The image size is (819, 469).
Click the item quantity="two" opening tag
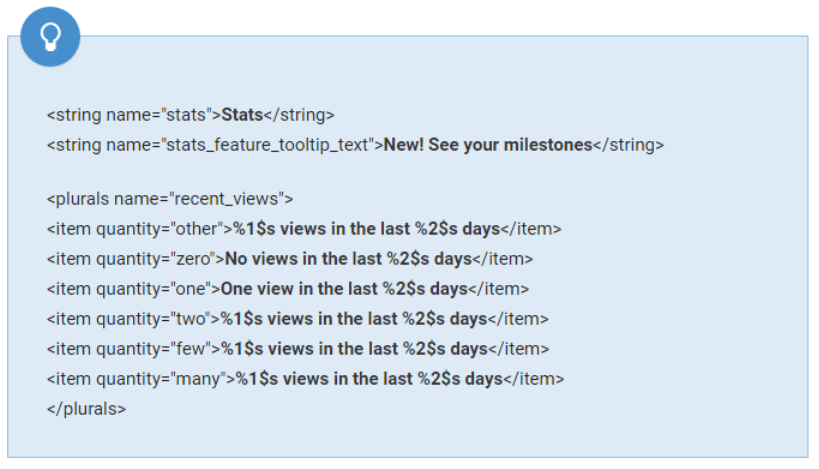[133, 319]
